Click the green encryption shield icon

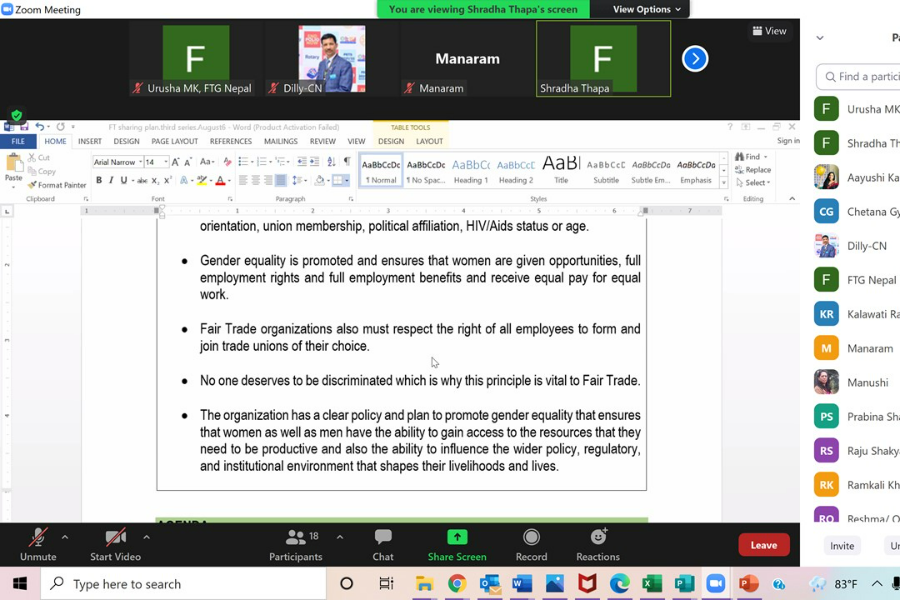pyautogui.click(x=17, y=115)
